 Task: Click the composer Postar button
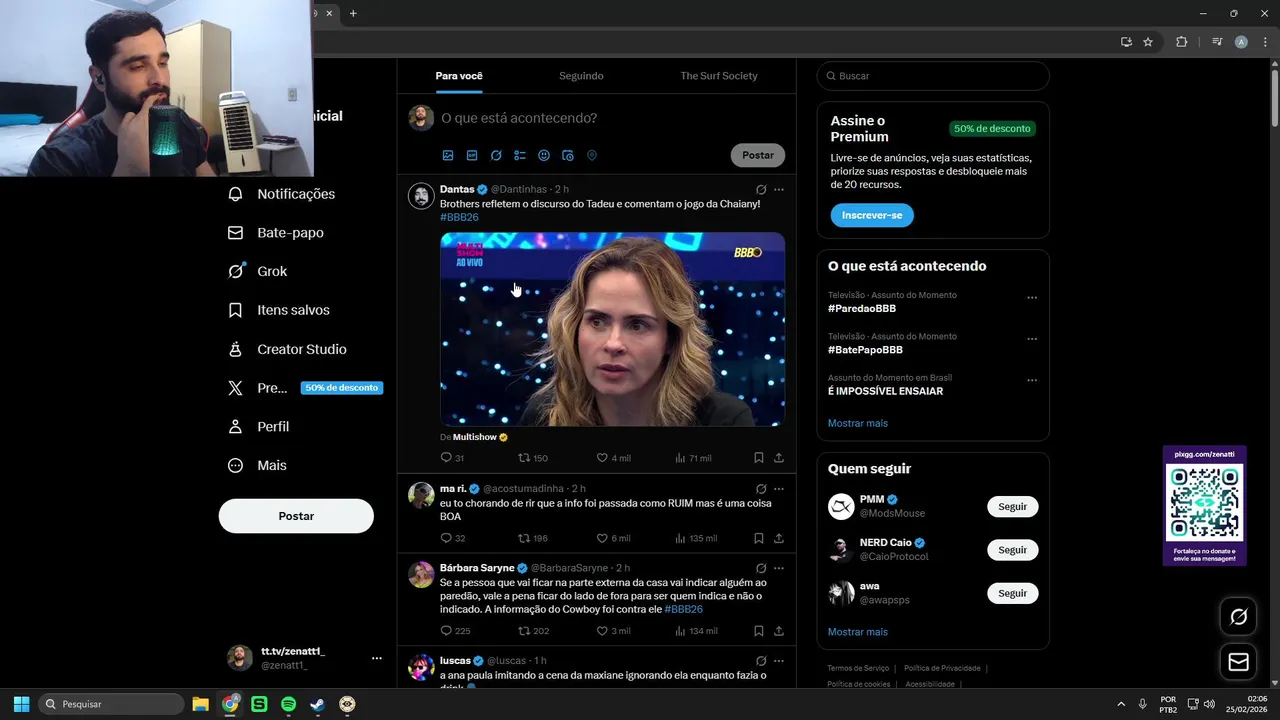pos(758,155)
